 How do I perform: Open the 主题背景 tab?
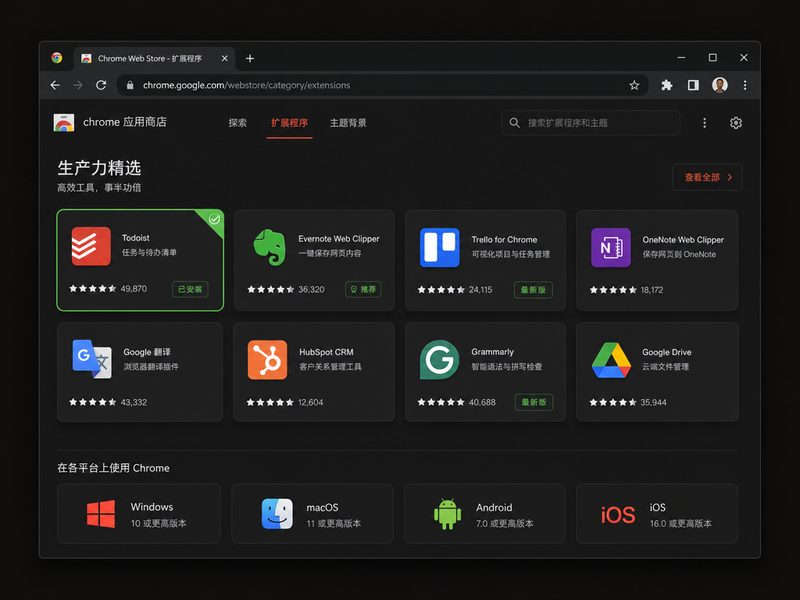point(348,123)
